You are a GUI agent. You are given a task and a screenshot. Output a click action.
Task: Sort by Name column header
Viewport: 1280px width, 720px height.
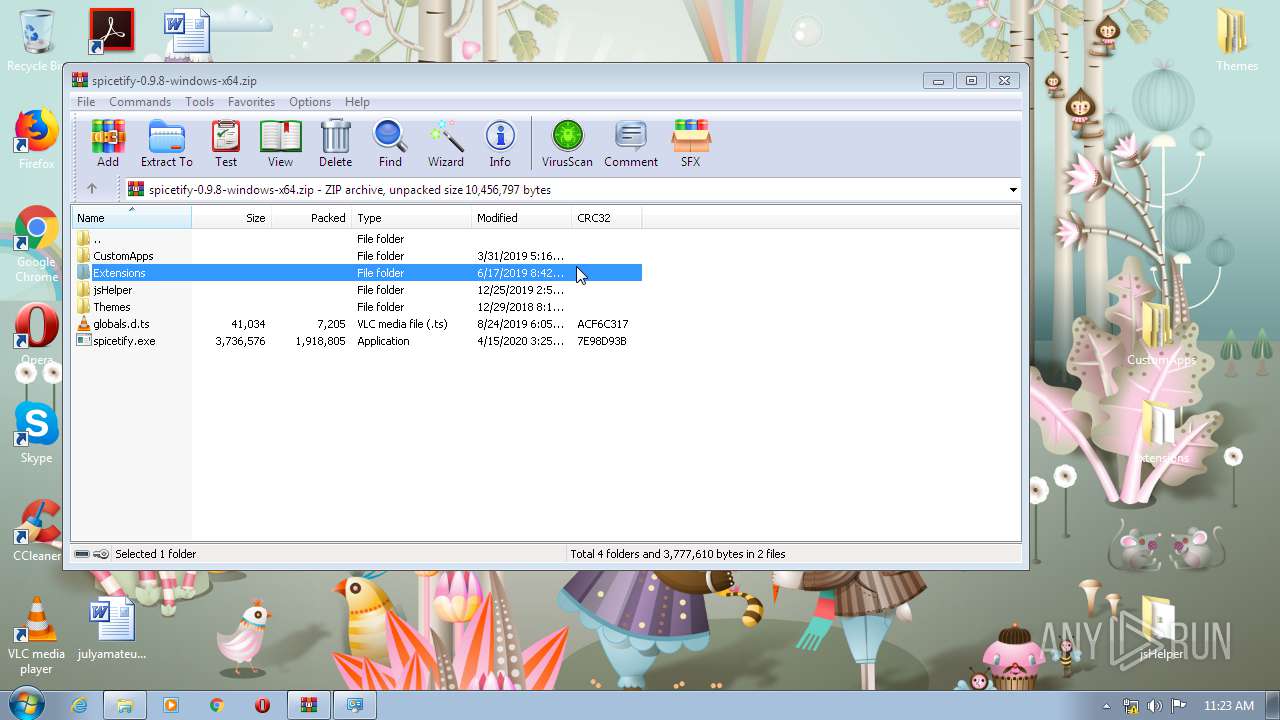pos(131,218)
